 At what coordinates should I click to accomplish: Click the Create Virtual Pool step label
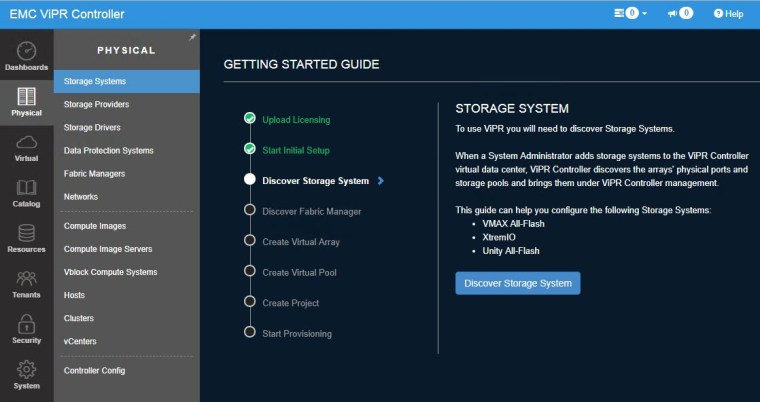(299, 273)
